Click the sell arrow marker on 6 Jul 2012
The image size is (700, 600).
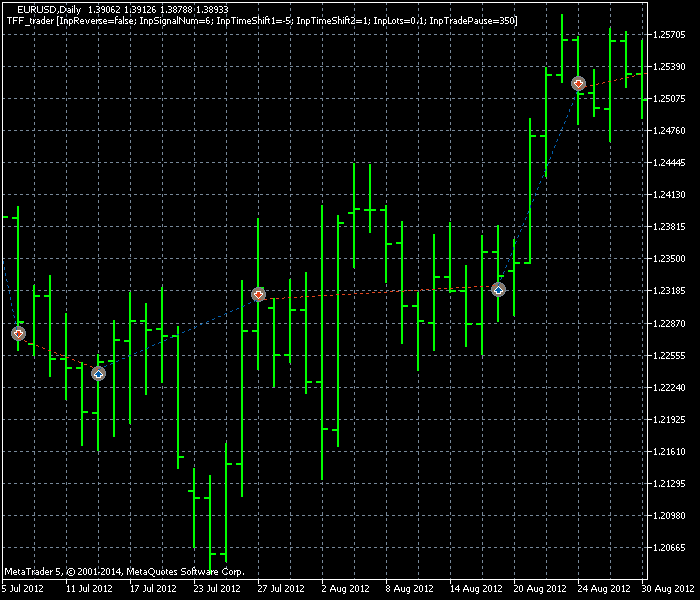point(18,333)
